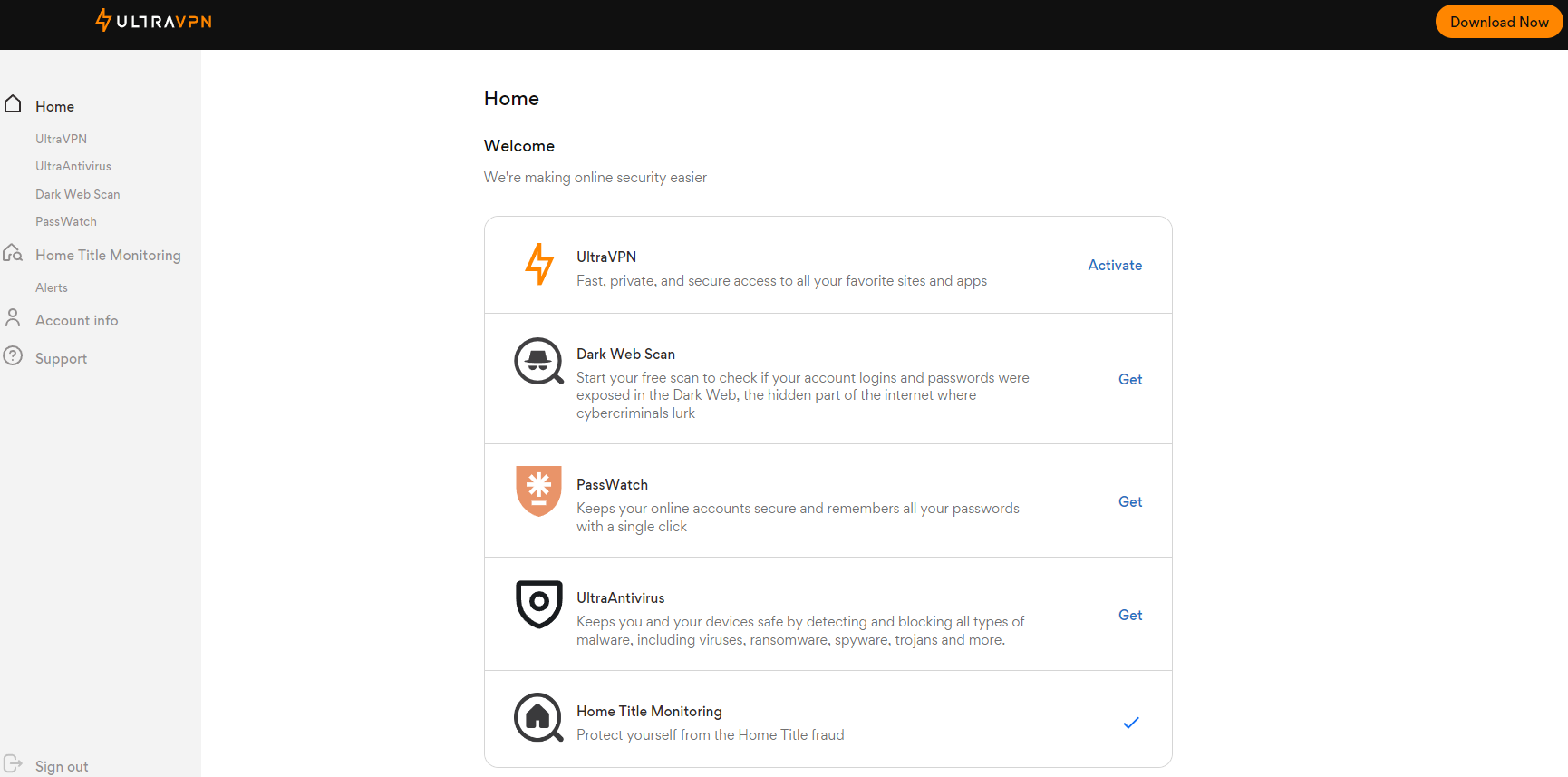Select UltraVPN in sidebar submenu
The width and height of the screenshot is (1568, 777).
click(62, 139)
